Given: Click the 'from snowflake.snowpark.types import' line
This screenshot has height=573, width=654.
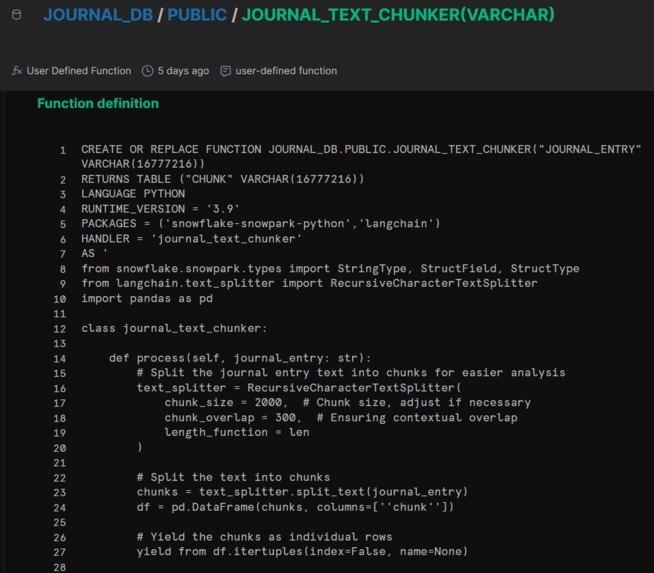Looking at the screenshot, I should pos(330,269).
